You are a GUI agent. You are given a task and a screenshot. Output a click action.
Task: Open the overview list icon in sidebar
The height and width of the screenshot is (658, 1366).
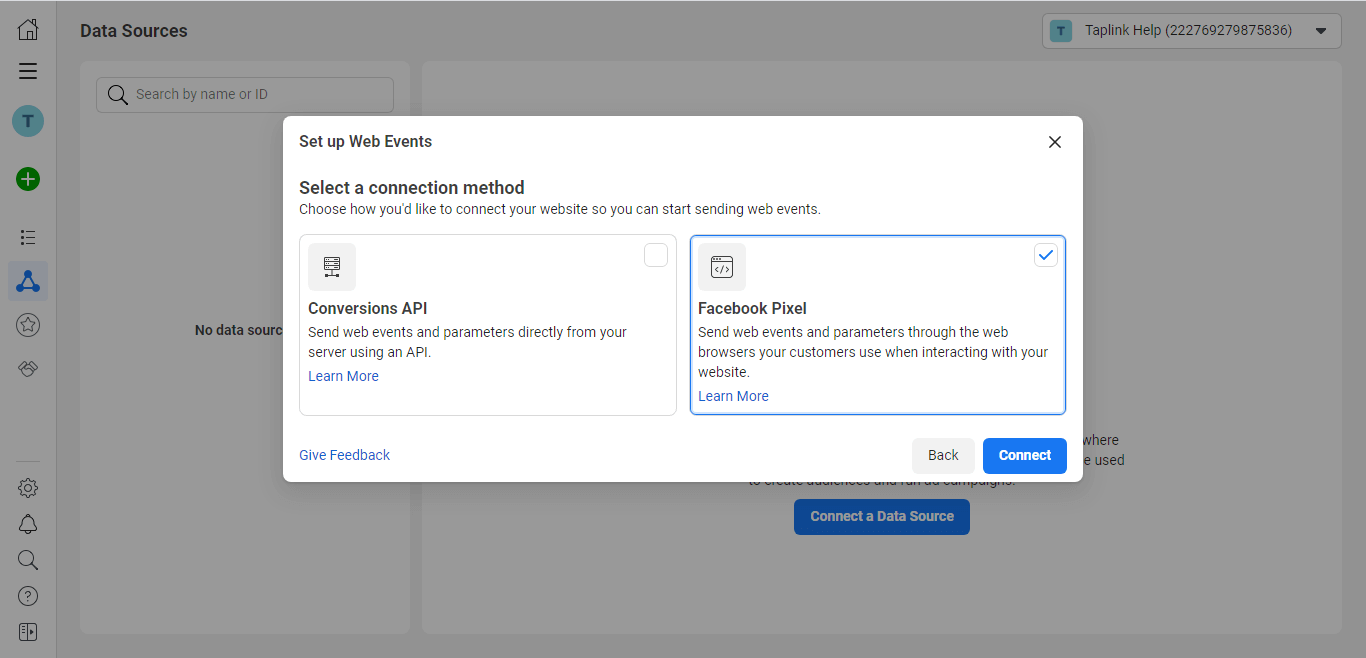[28, 237]
